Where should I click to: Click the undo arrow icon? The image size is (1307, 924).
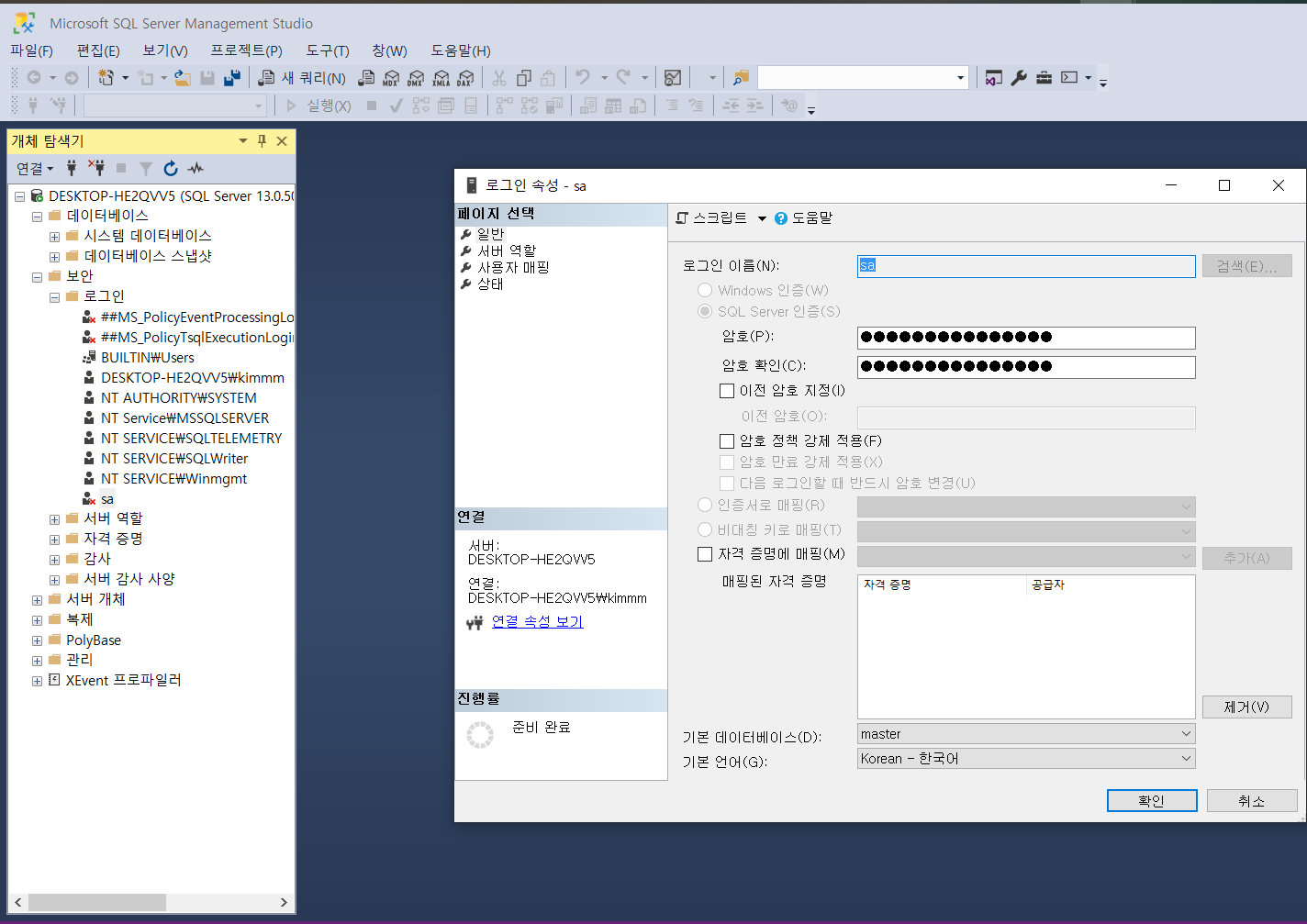(x=582, y=78)
